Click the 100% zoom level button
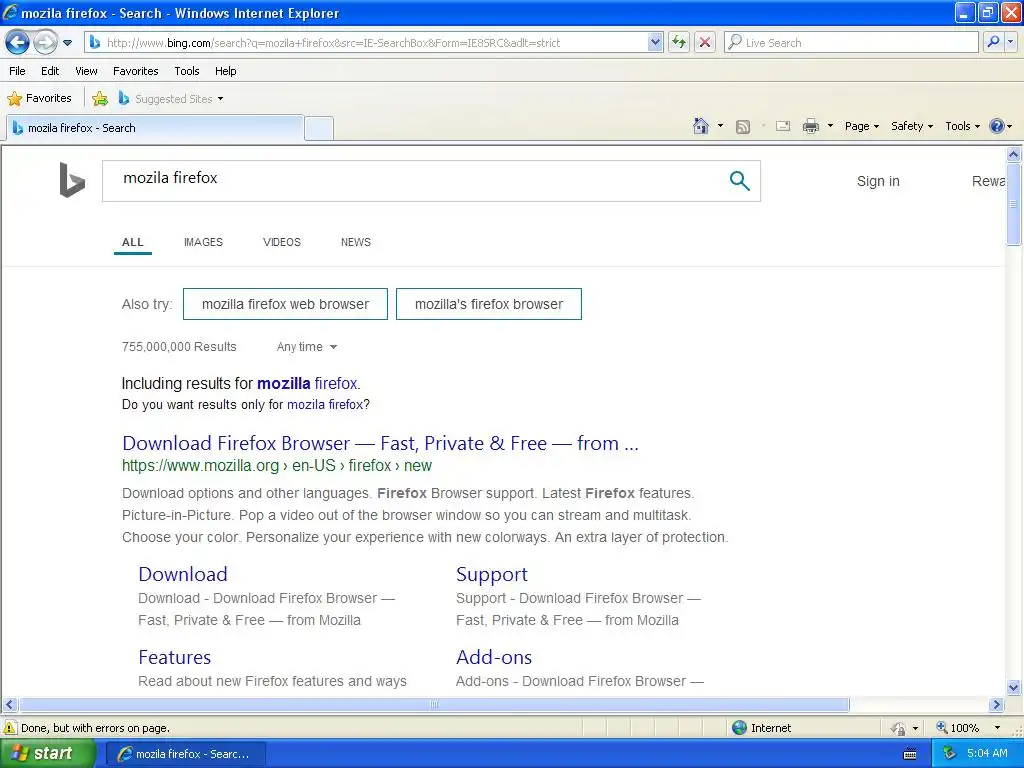Image resolution: width=1024 pixels, height=768 pixels. point(959,728)
